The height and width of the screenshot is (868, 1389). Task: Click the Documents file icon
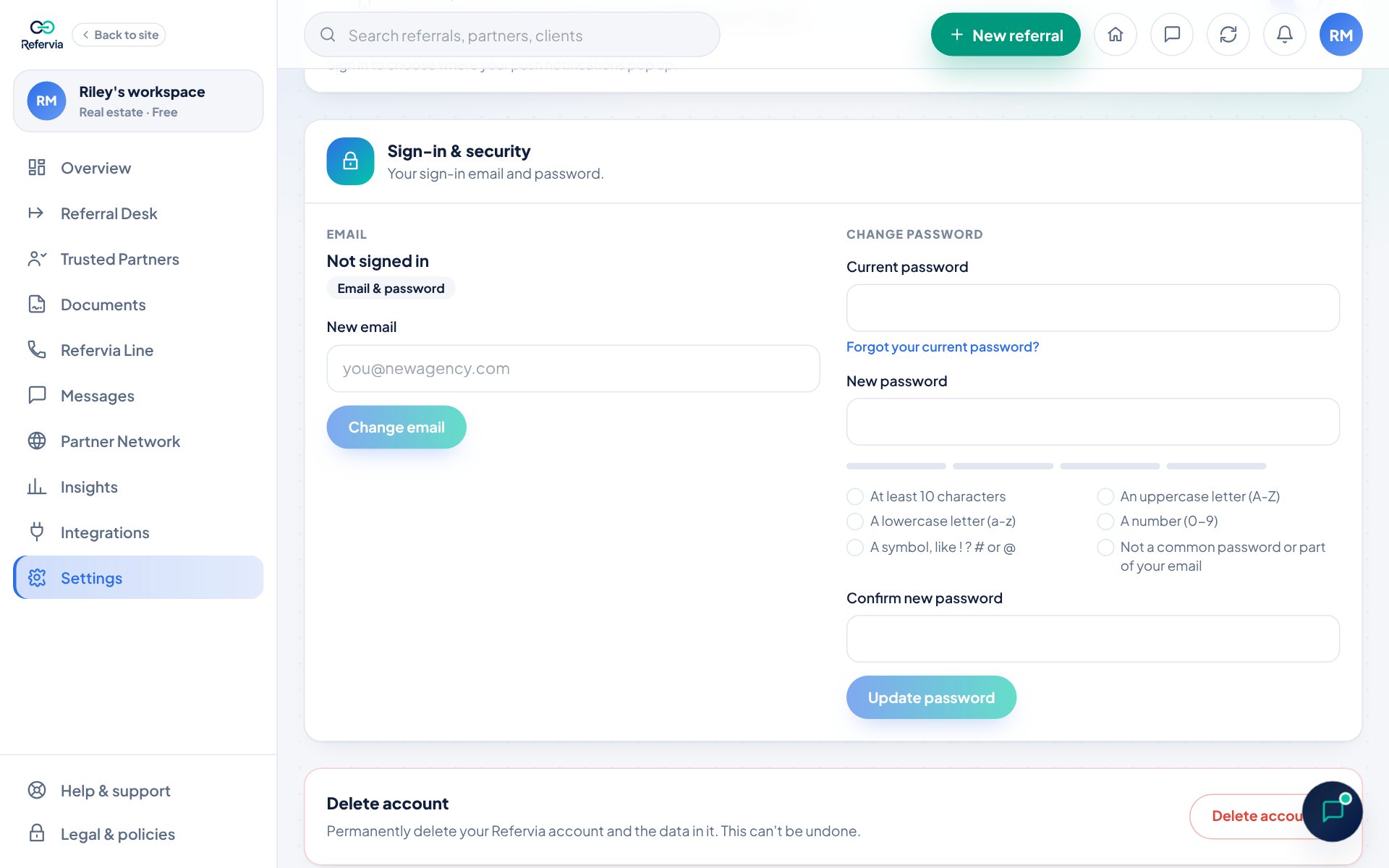[37, 305]
